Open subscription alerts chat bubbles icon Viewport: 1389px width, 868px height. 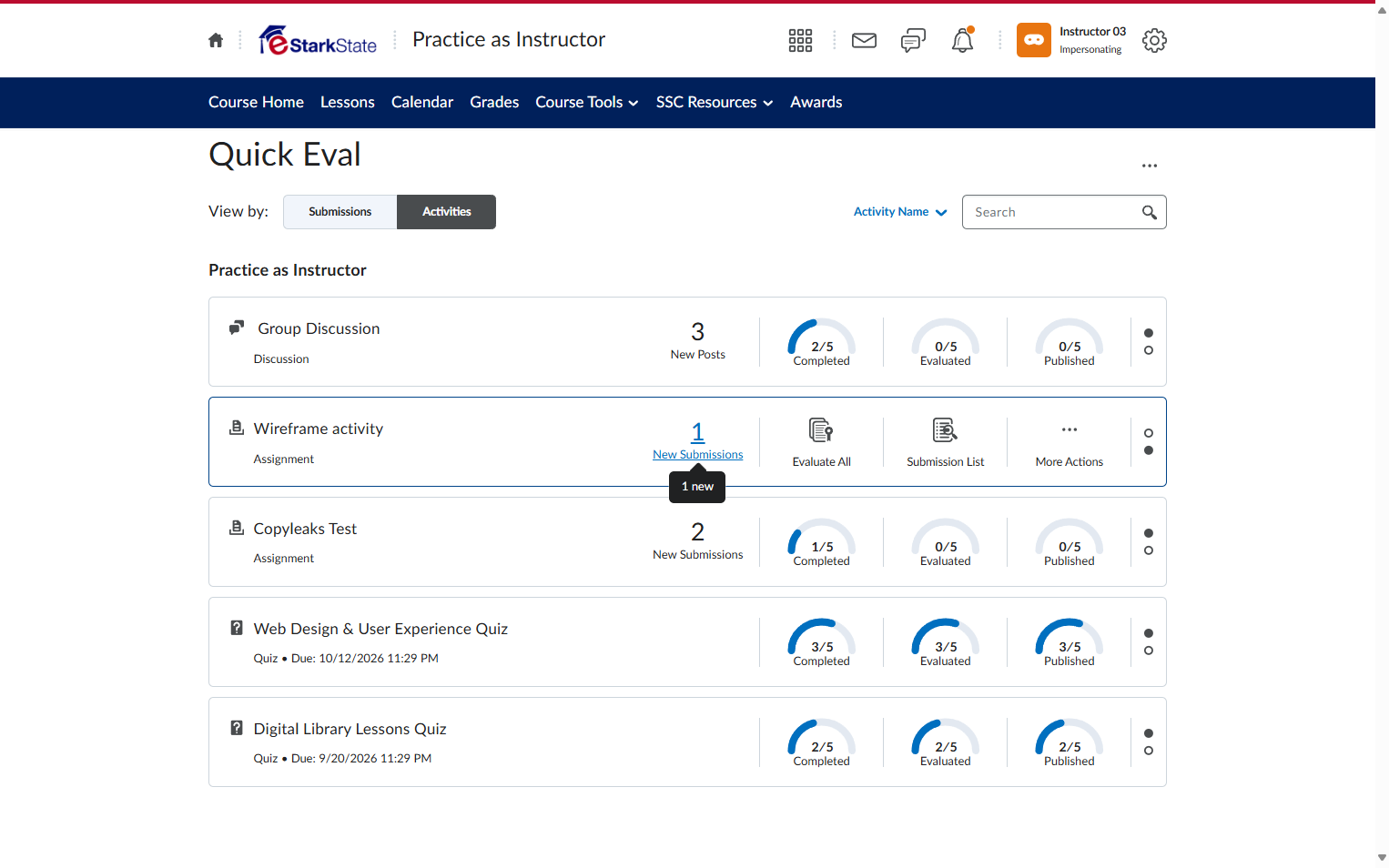coord(913,40)
